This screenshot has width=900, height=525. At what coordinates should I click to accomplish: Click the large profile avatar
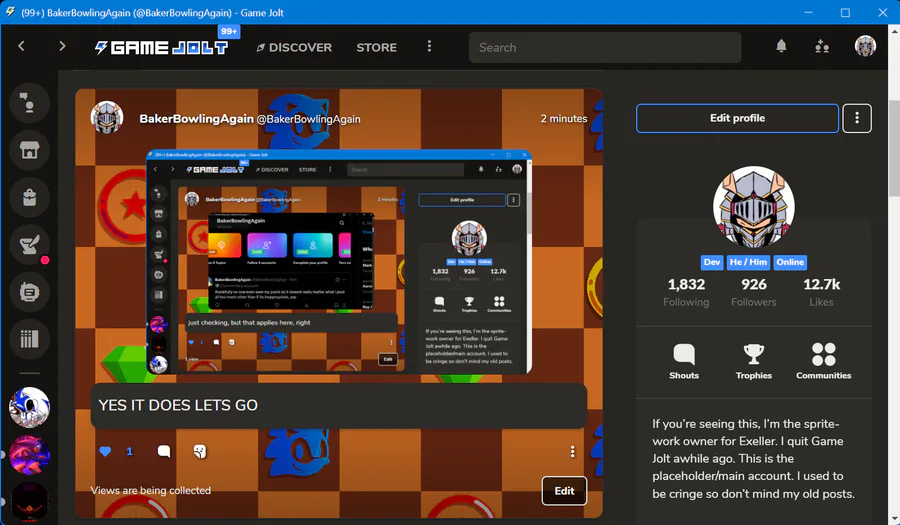click(x=754, y=207)
